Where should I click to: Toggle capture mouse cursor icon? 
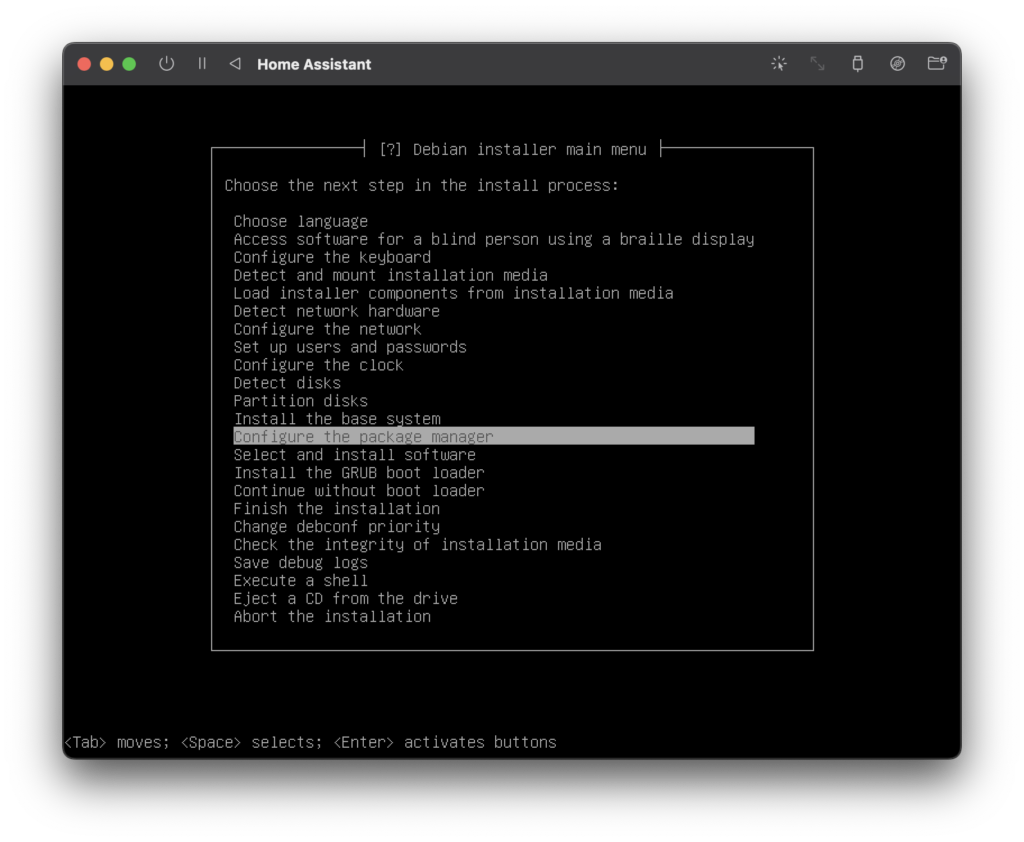click(x=778, y=63)
